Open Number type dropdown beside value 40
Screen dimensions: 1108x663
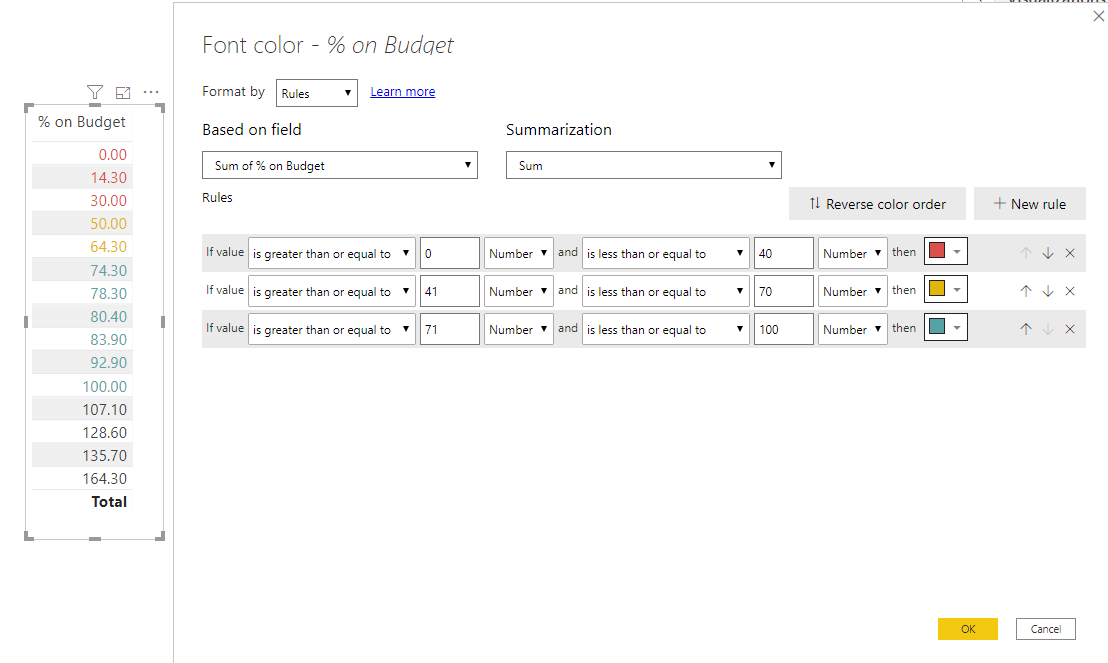tap(852, 253)
